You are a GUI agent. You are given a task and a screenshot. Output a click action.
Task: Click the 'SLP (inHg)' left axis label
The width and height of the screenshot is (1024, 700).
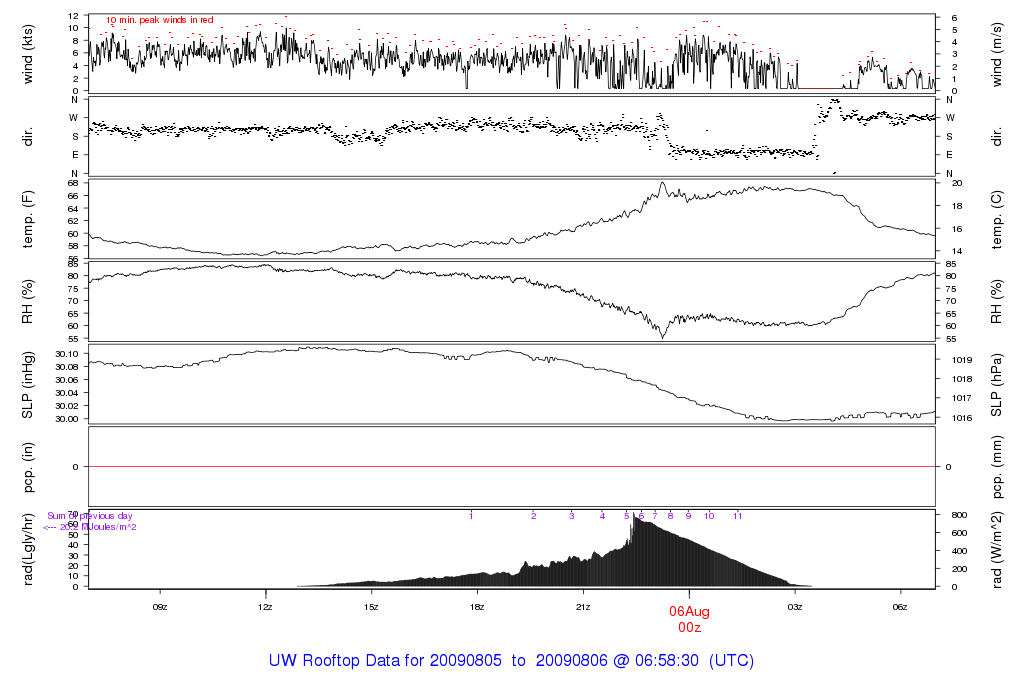pos(27,385)
